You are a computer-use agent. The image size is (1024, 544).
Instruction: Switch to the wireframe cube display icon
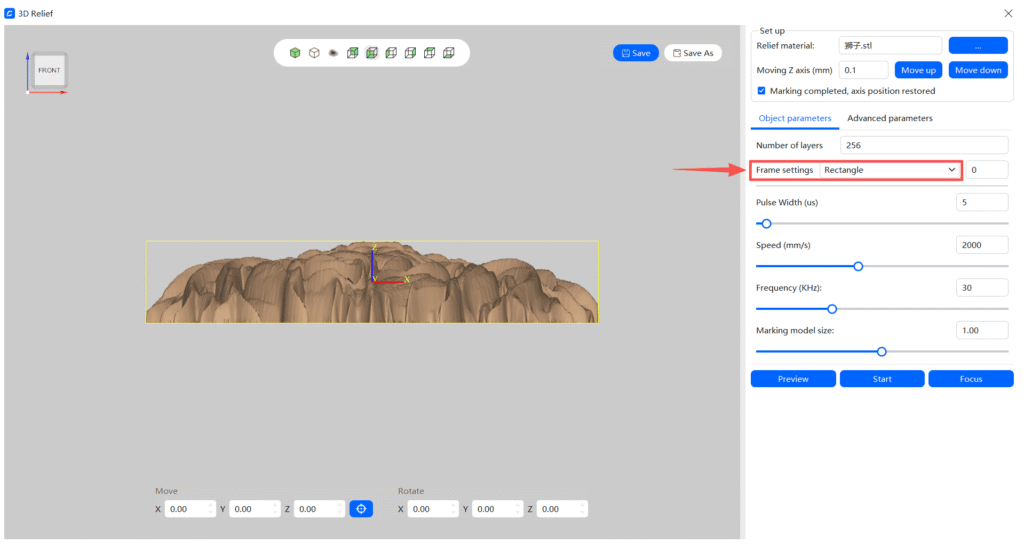(x=314, y=53)
